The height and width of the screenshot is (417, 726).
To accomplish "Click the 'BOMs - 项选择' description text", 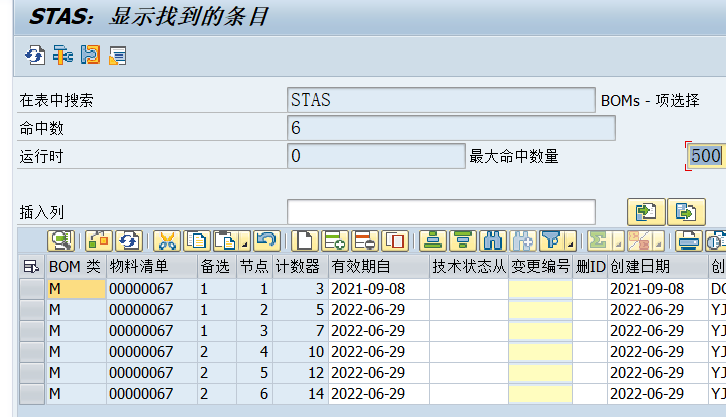I will click(x=650, y=100).
